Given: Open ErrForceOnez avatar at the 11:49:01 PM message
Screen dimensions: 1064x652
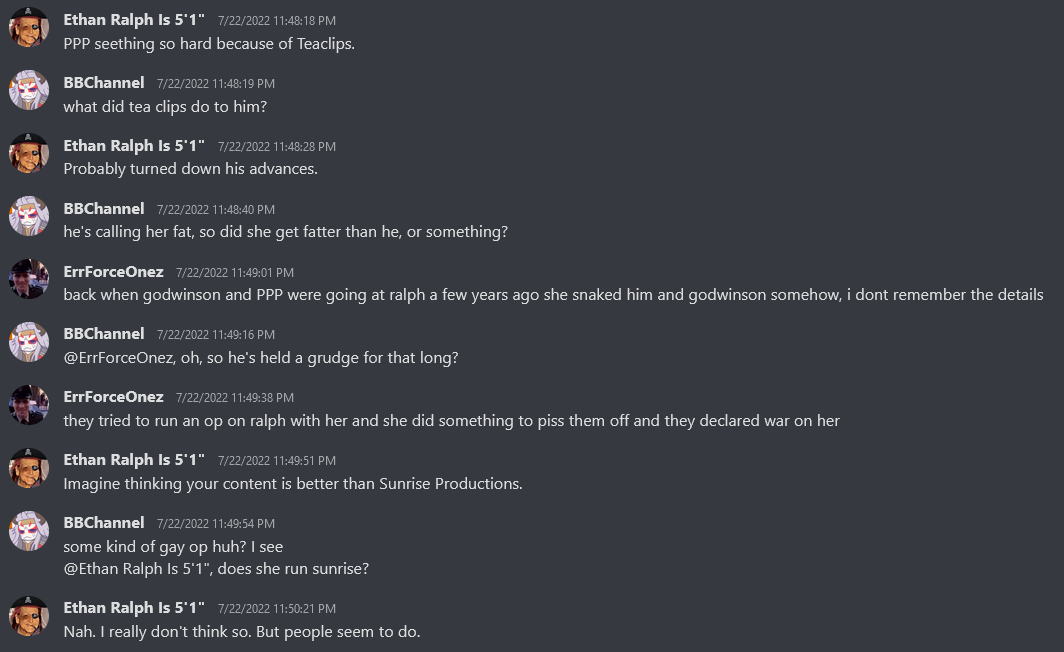Looking at the screenshot, I should pos(29,279).
